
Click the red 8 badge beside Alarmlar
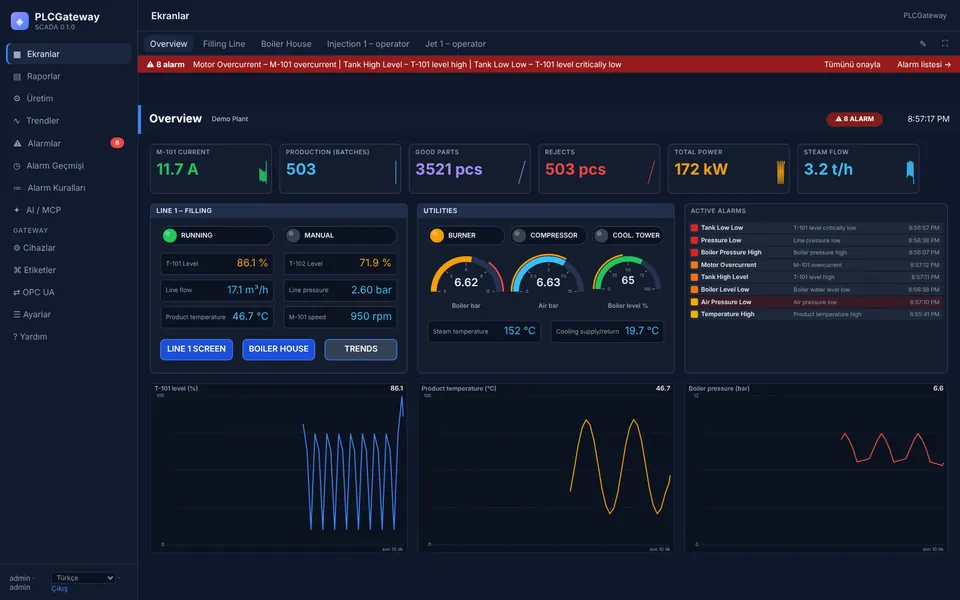click(117, 143)
